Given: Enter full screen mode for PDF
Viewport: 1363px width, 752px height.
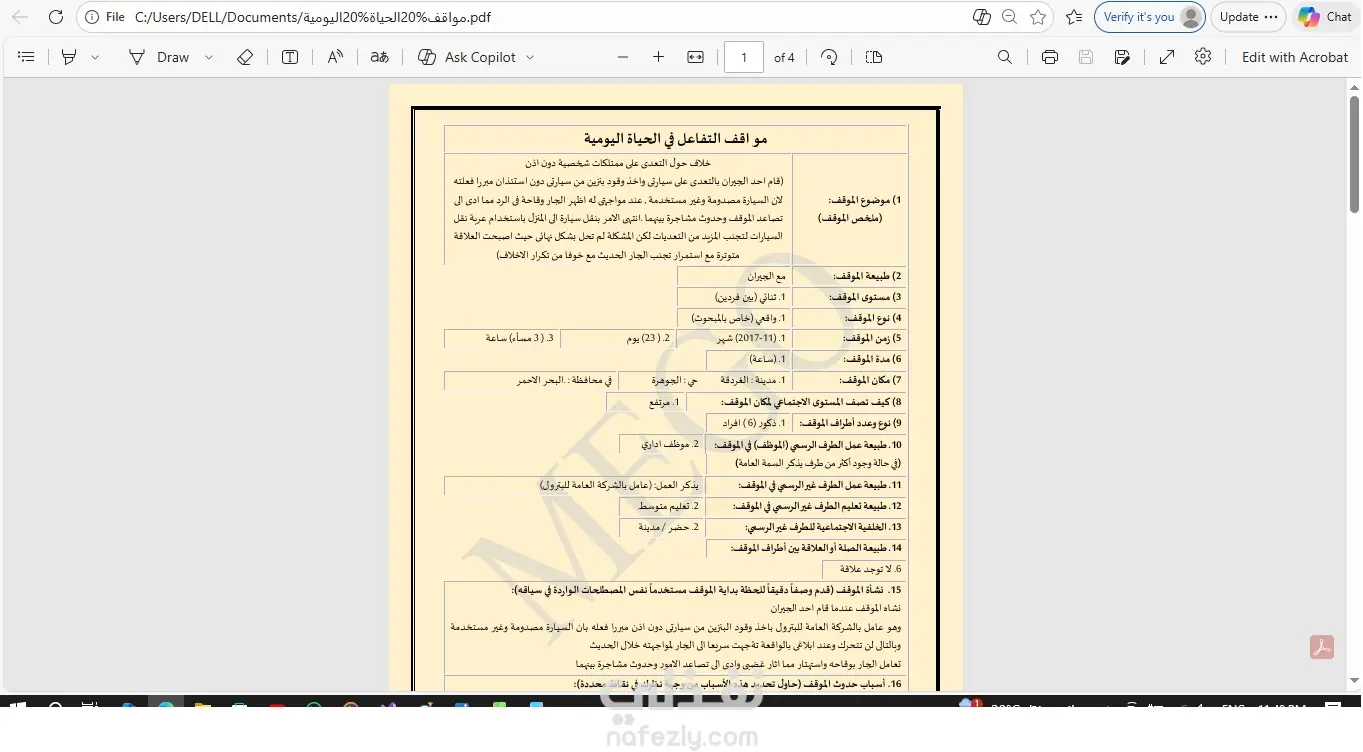Looking at the screenshot, I should [1167, 57].
